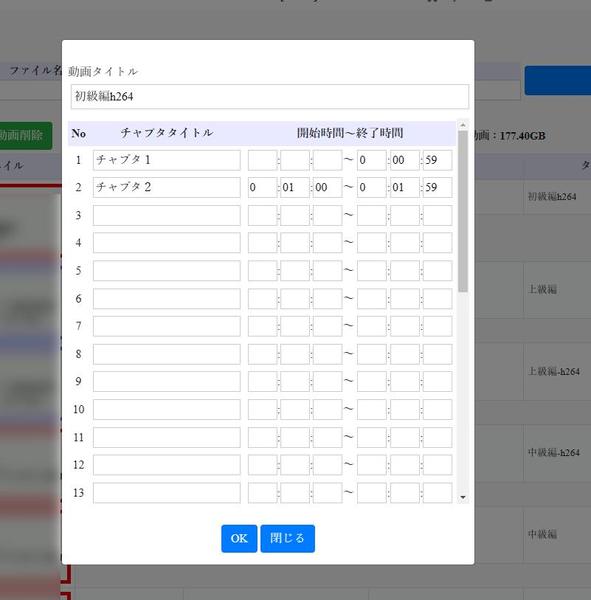Select row 3 start hour field
Viewport: 591px width, 600px height.
click(262, 215)
